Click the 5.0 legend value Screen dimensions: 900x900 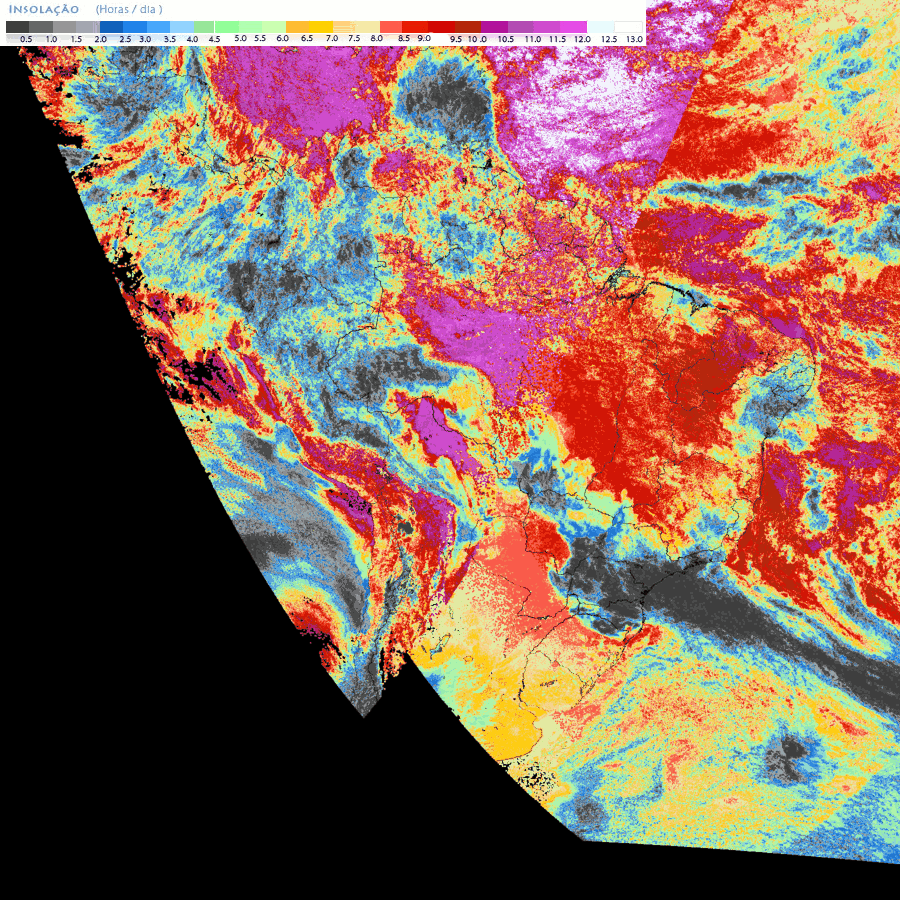pyautogui.click(x=240, y=38)
